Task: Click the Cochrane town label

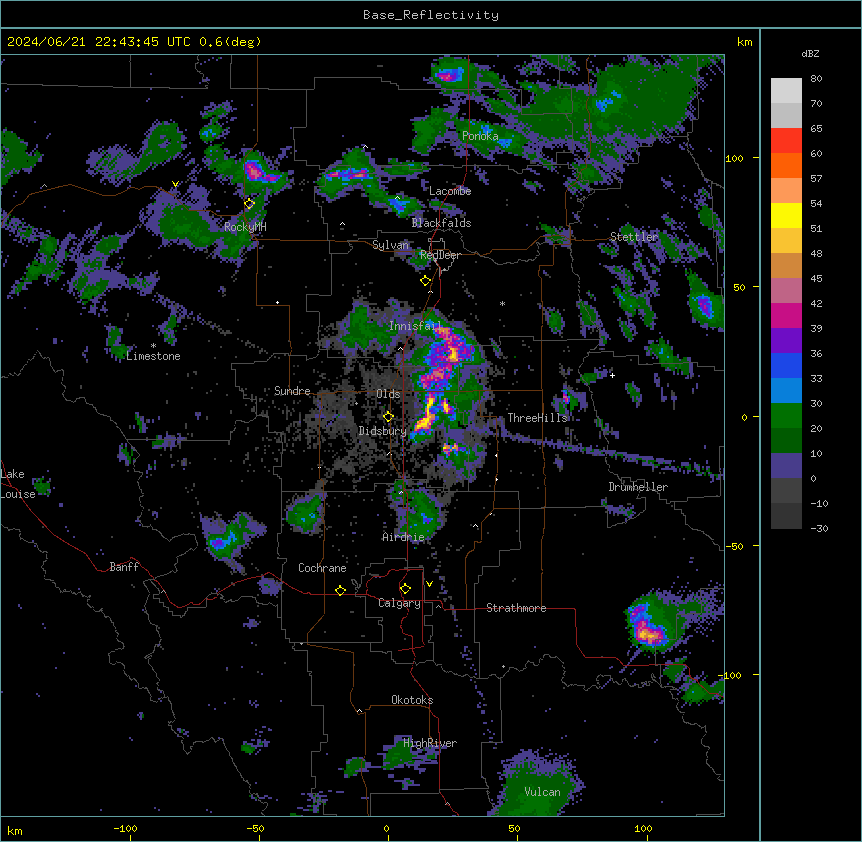Action: coord(322,568)
